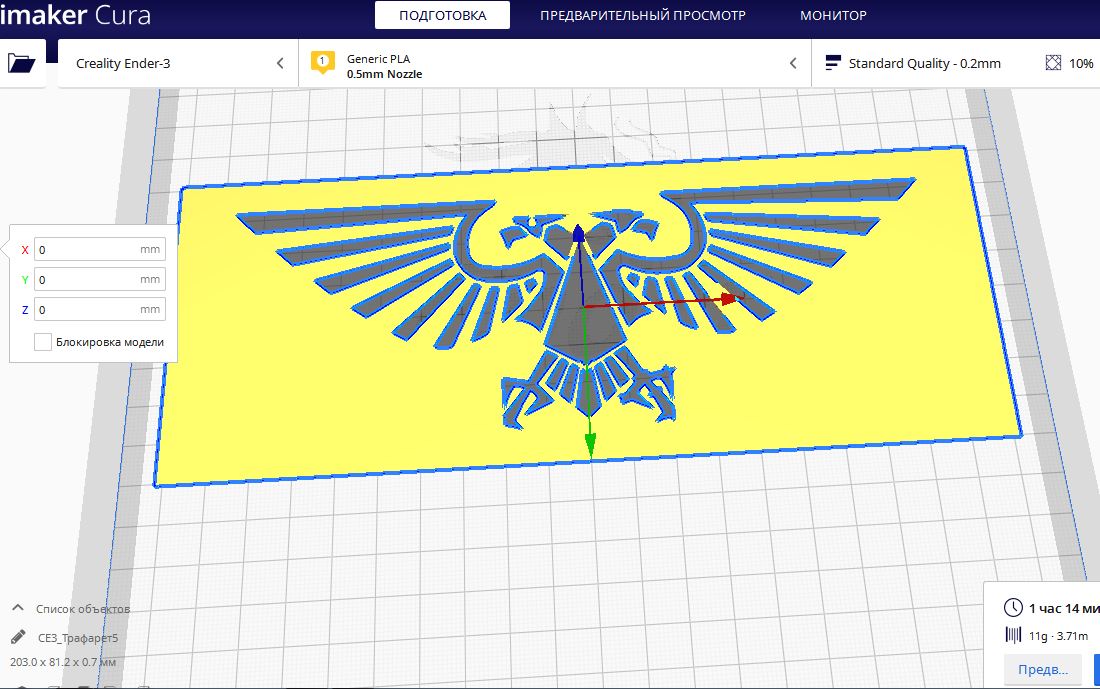Switch to the ПОДГОТОВКА tab

[x=442, y=15]
